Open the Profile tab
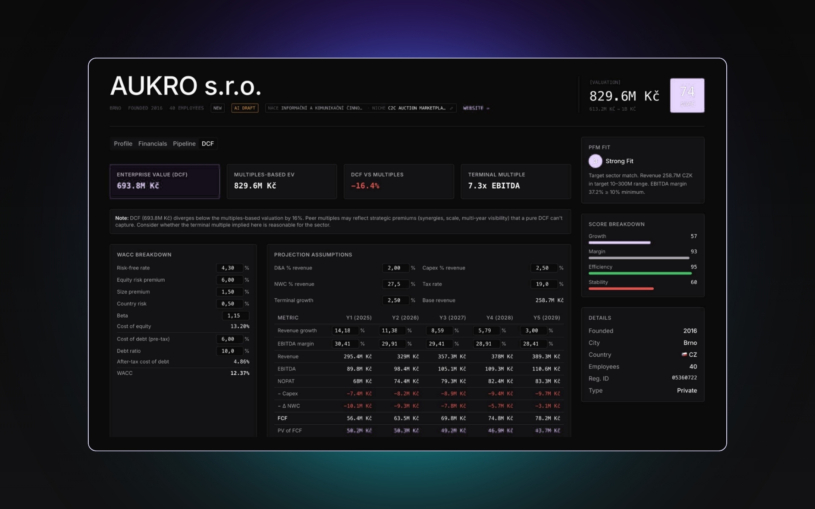The height and width of the screenshot is (509, 815). click(123, 143)
